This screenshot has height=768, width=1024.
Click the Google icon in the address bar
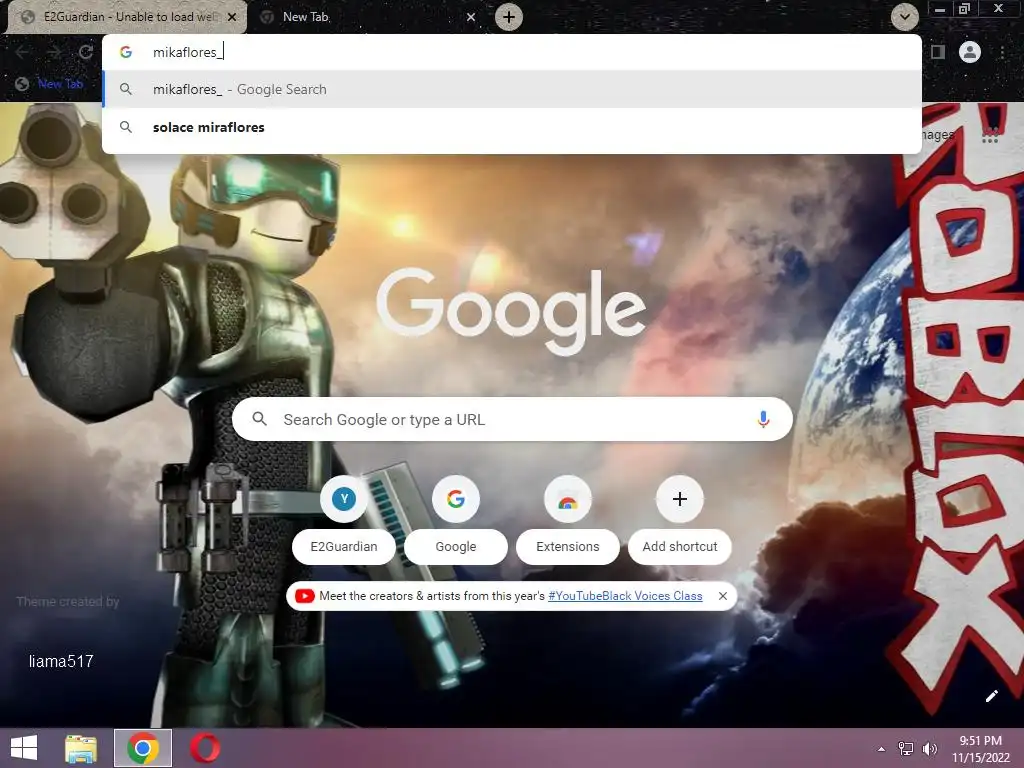tap(126, 52)
